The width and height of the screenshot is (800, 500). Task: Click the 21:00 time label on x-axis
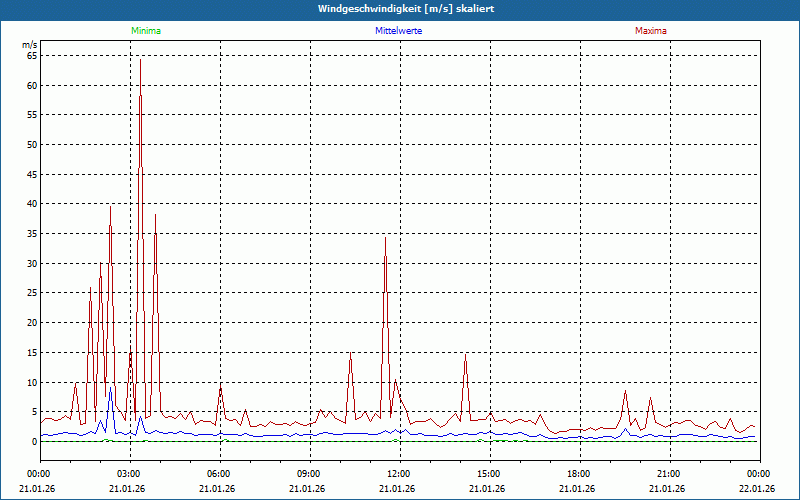point(668,474)
